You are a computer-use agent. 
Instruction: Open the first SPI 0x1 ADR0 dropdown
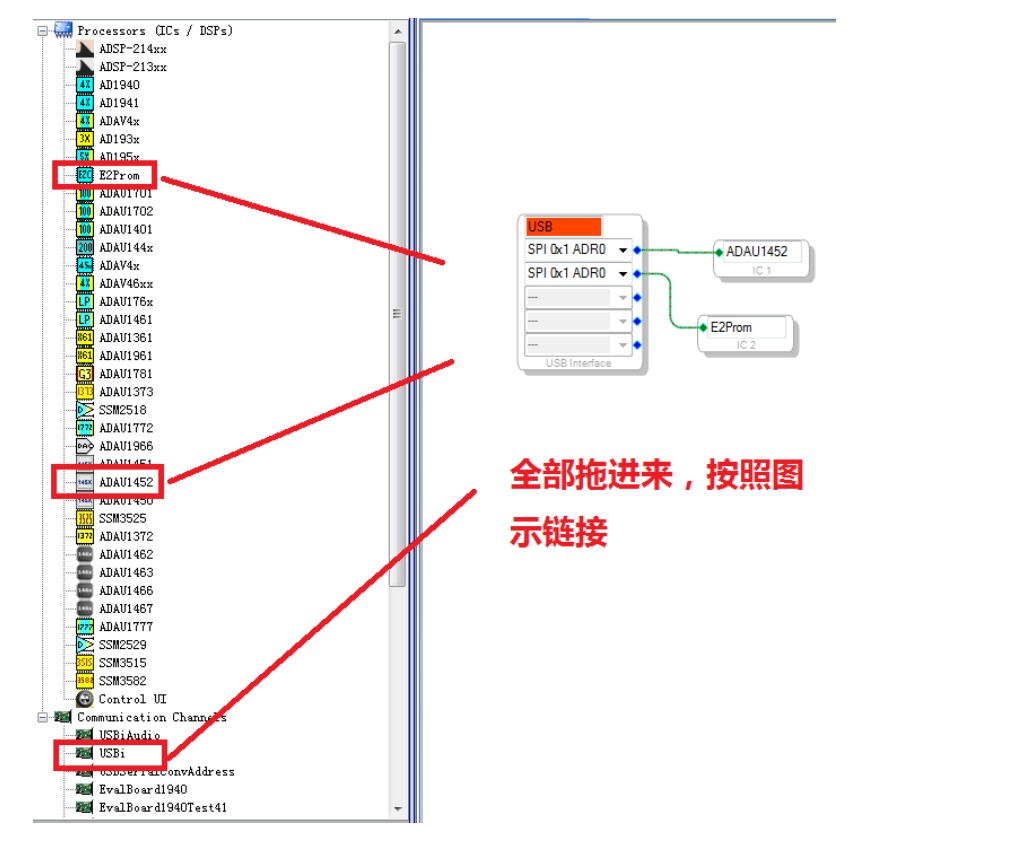tap(623, 250)
